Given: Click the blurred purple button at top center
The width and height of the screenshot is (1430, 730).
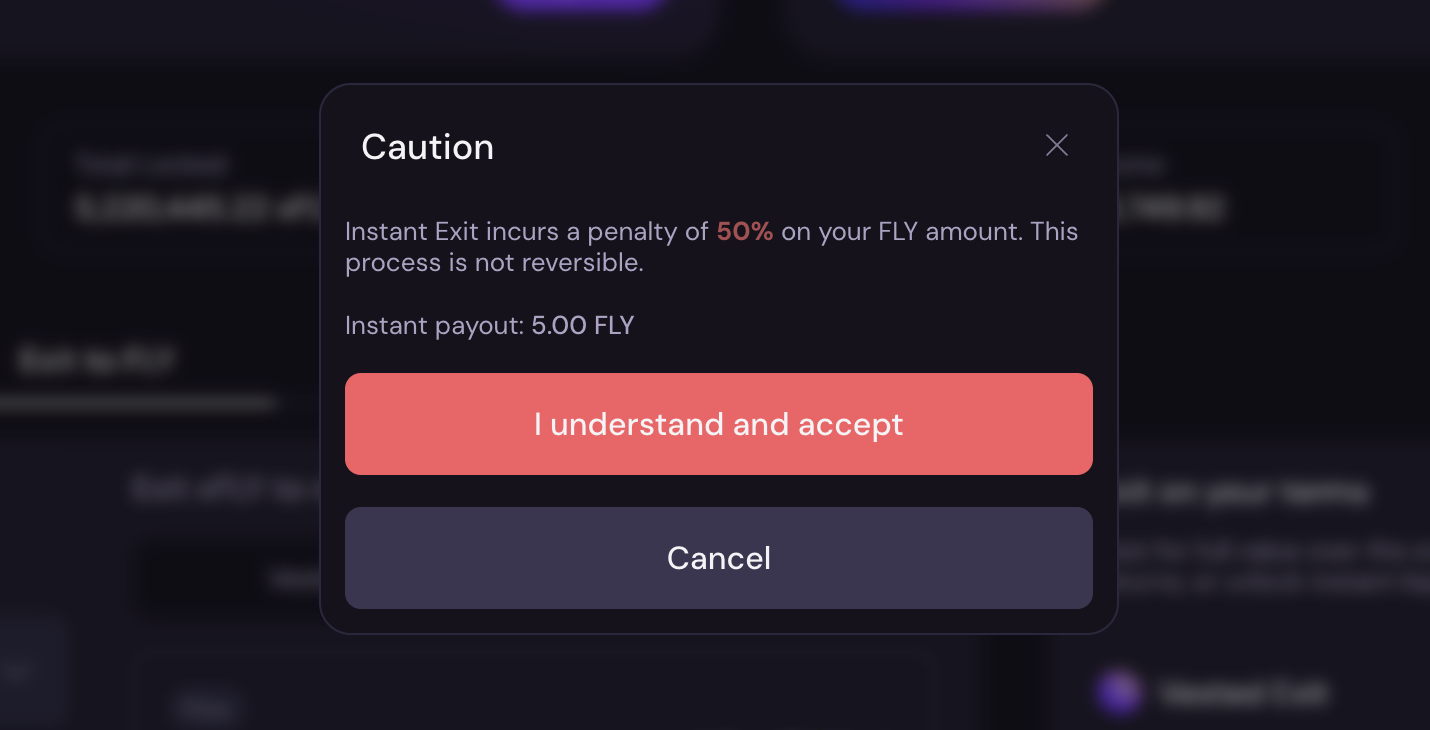Looking at the screenshot, I should (583, 4).
